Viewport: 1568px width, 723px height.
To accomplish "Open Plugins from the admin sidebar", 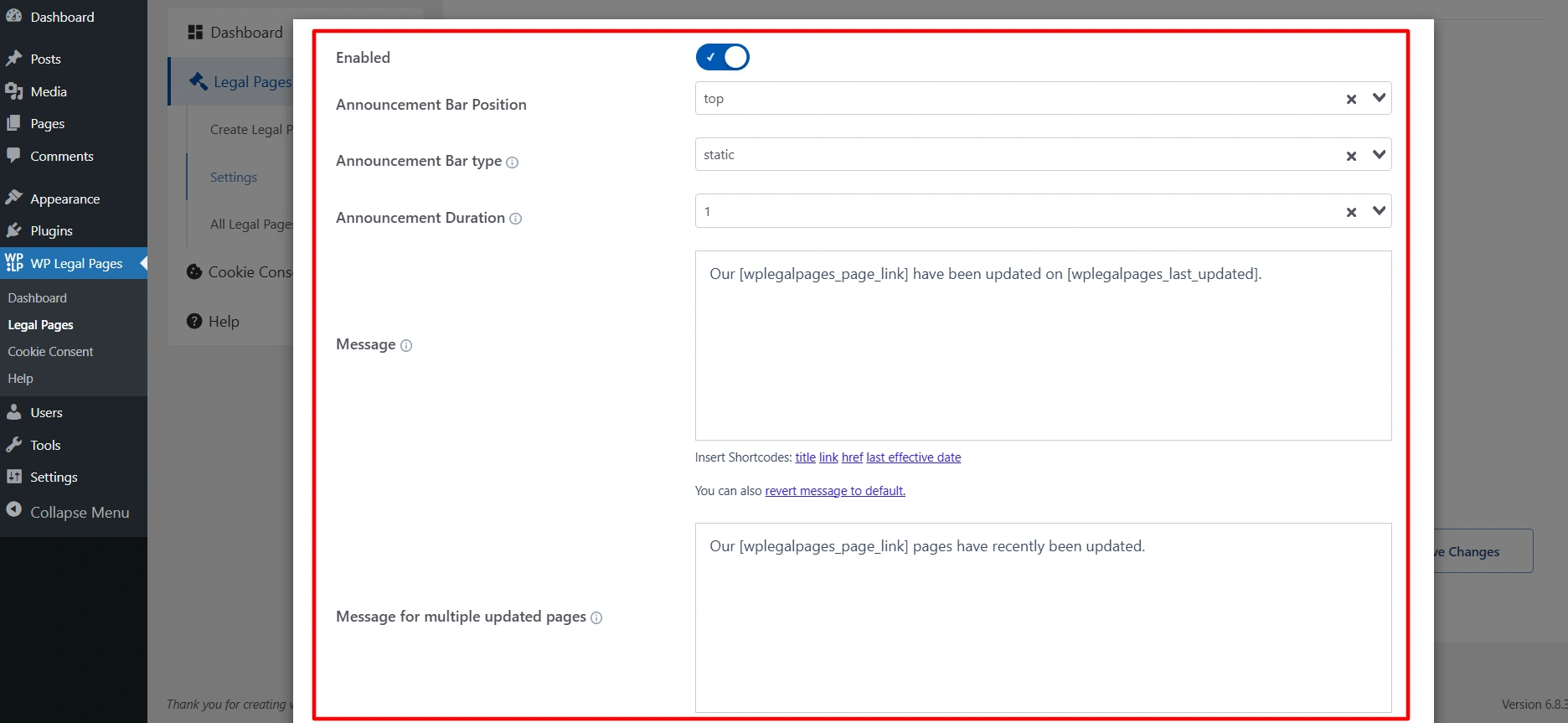I will (x=51, y=230).
